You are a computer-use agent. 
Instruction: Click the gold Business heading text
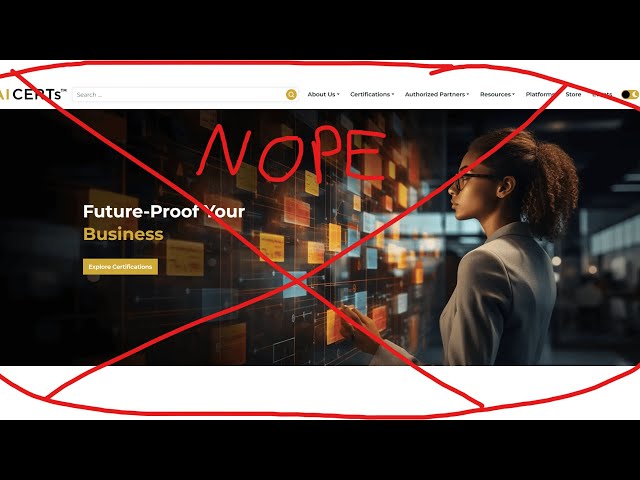point(123,234)
